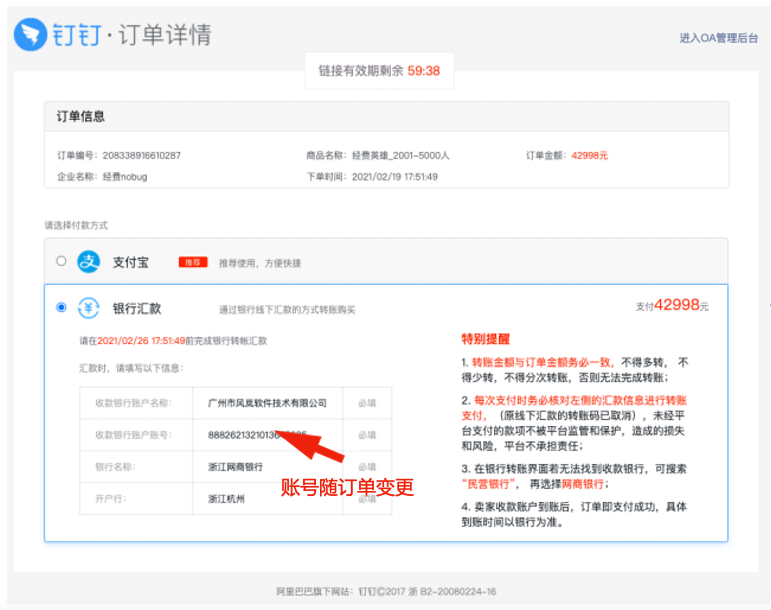The image size is (771, 610).
Task: Click the 特别提醒 heading
Action: pos(485,339)
